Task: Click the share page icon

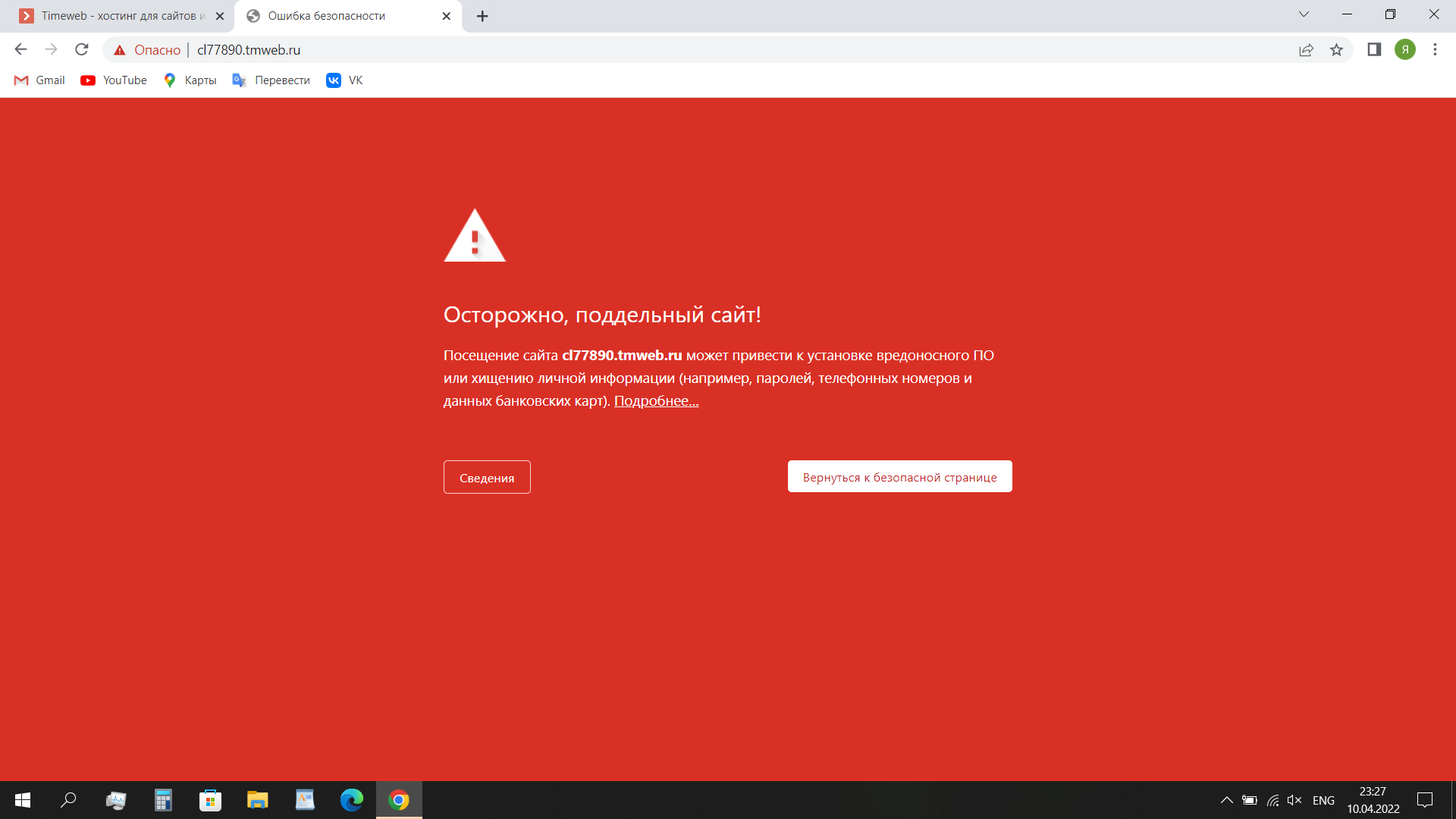Action: 1306,50
